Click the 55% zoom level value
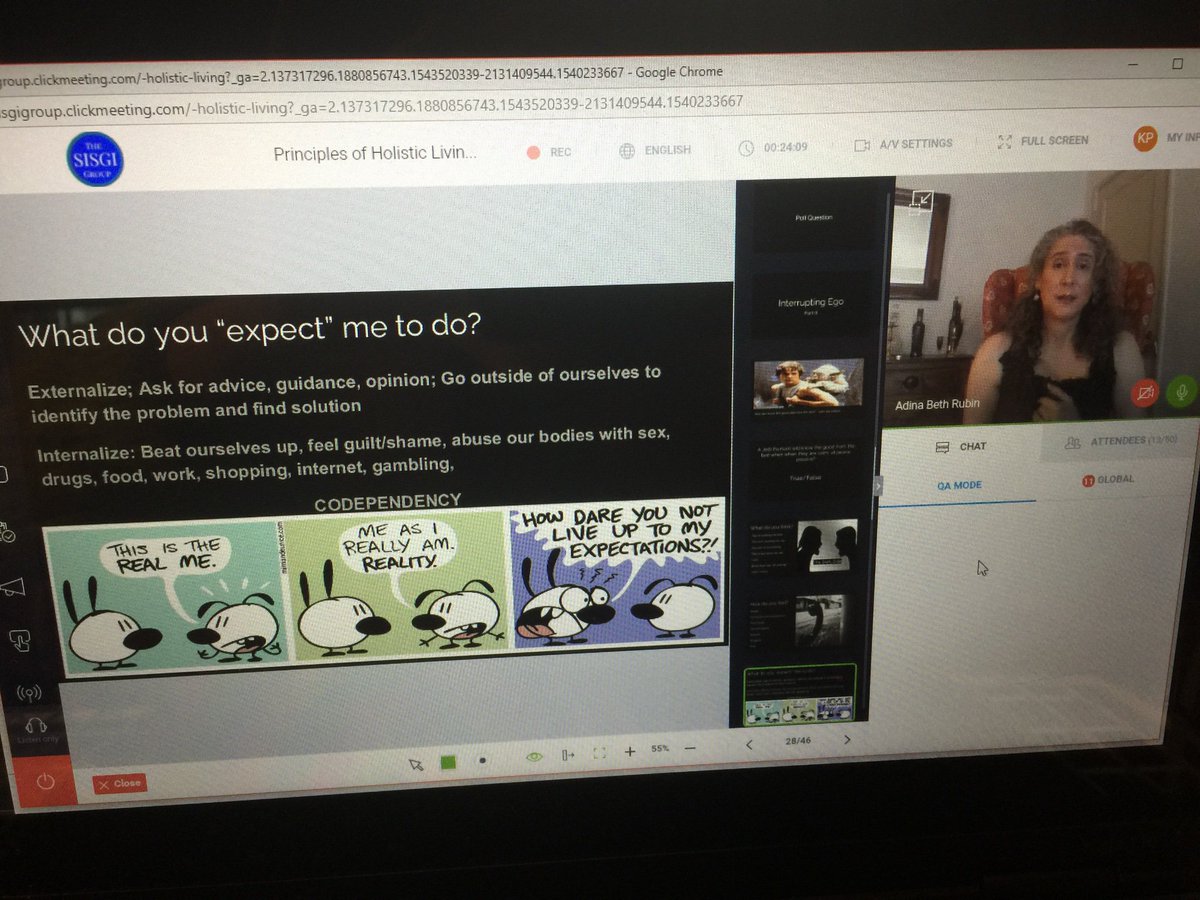 pyautogui.click(x=660, y=749)
